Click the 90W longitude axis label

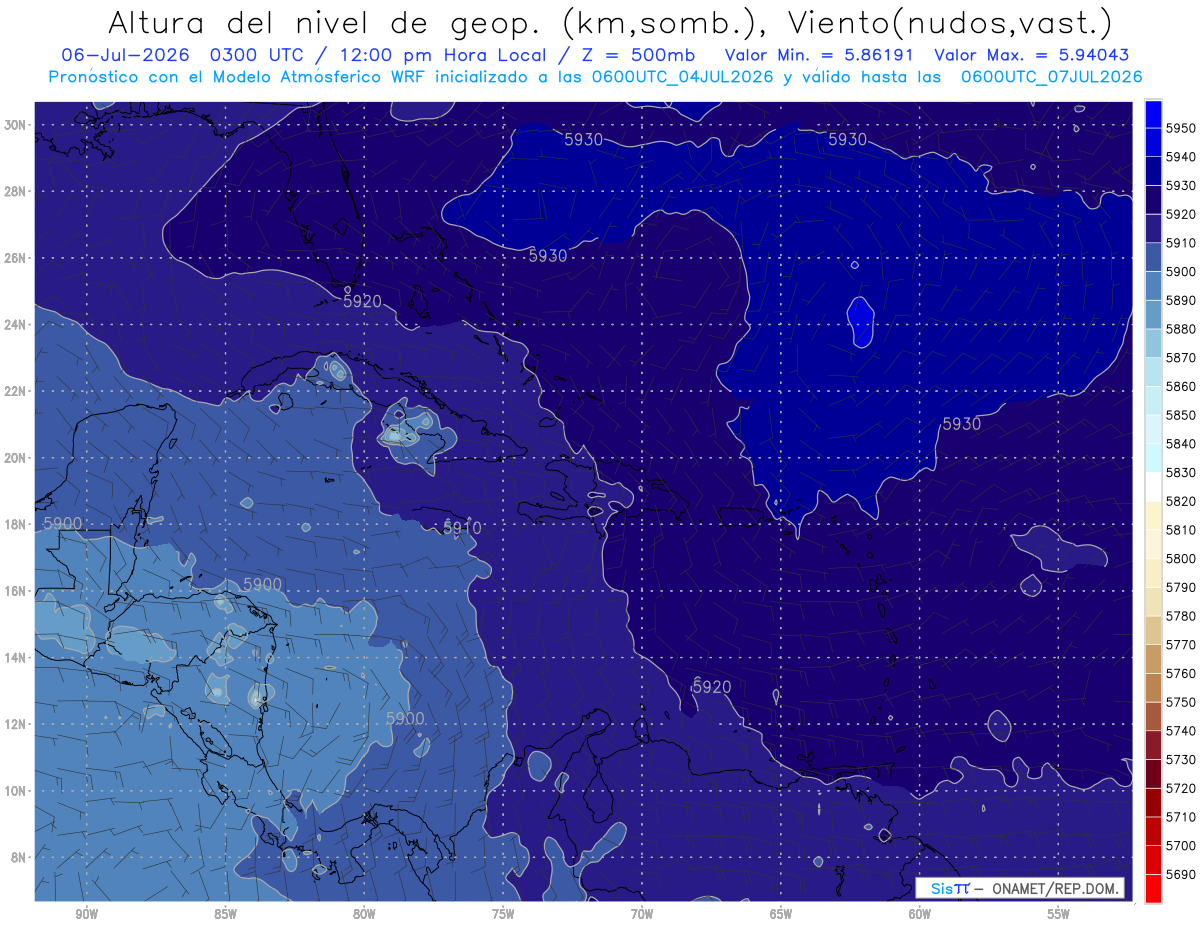point(86,914)
